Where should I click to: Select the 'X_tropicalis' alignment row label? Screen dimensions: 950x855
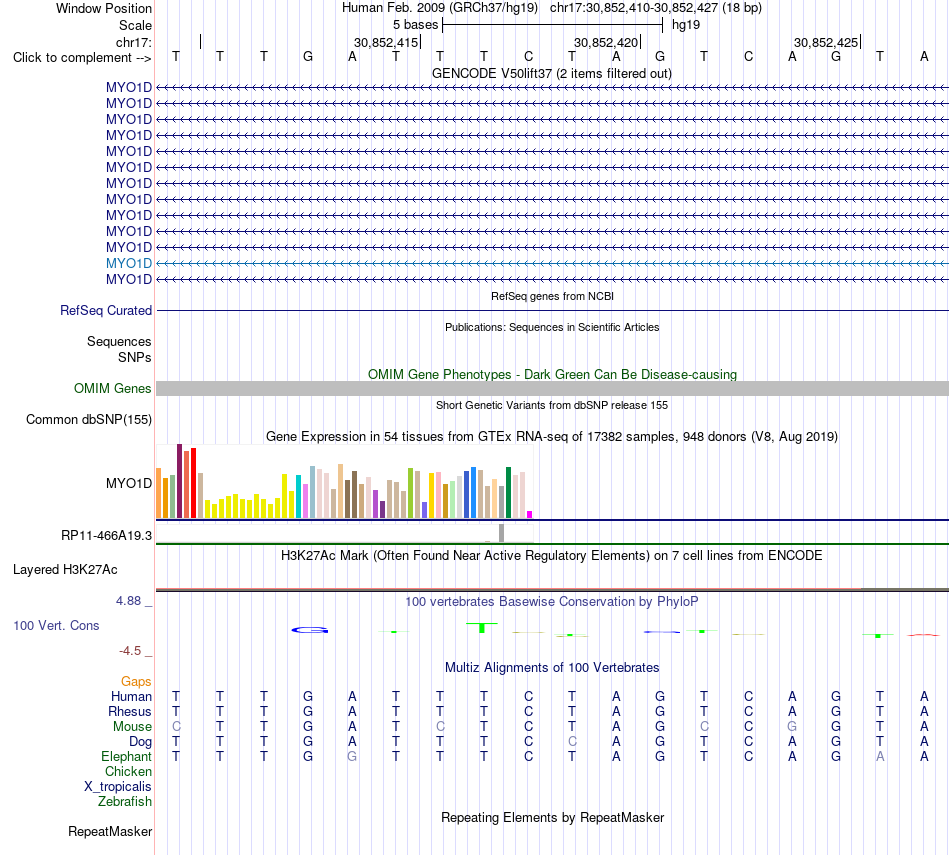tap(118, 787)
